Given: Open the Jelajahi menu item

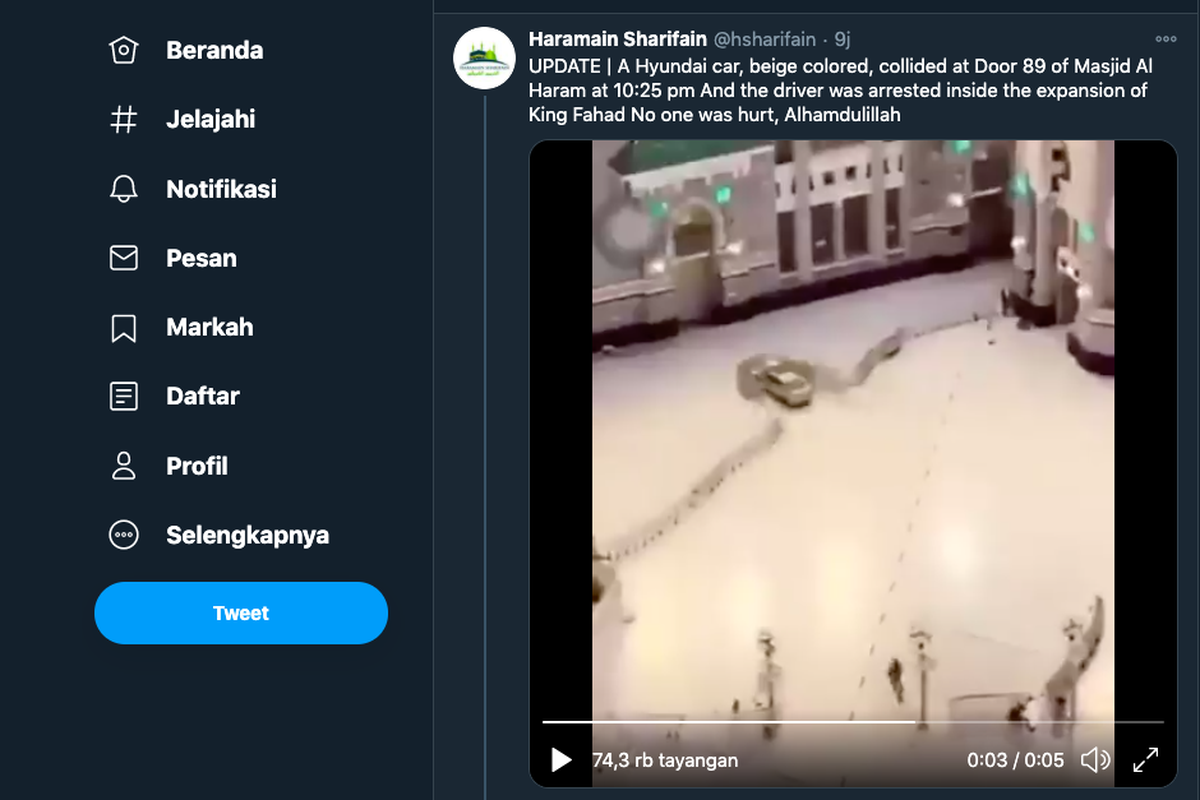Looking at the screenshot, I should click(212, 118).
